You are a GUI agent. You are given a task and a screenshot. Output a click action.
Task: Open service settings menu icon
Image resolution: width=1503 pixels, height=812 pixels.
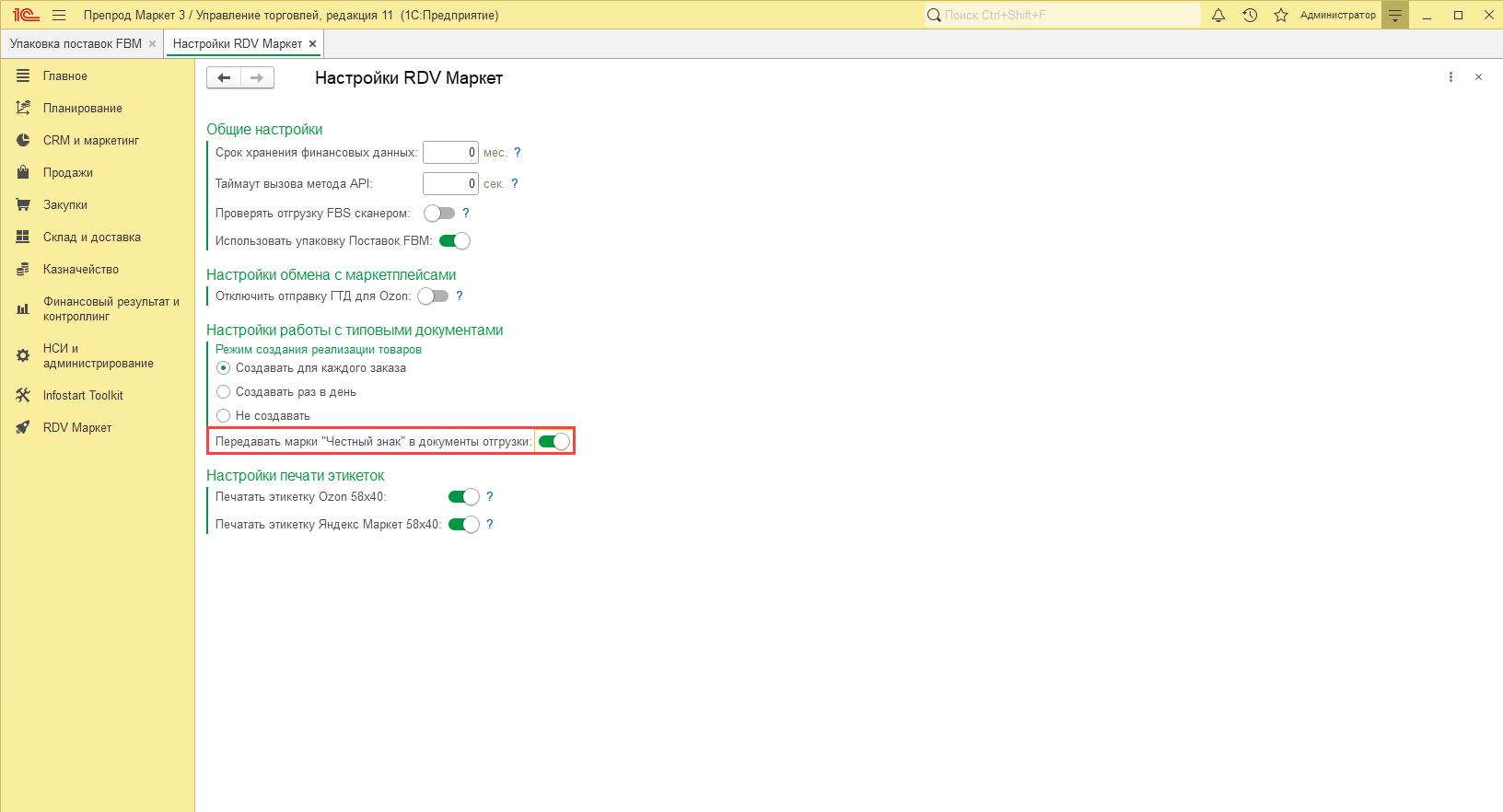[x=1395, y=15]
